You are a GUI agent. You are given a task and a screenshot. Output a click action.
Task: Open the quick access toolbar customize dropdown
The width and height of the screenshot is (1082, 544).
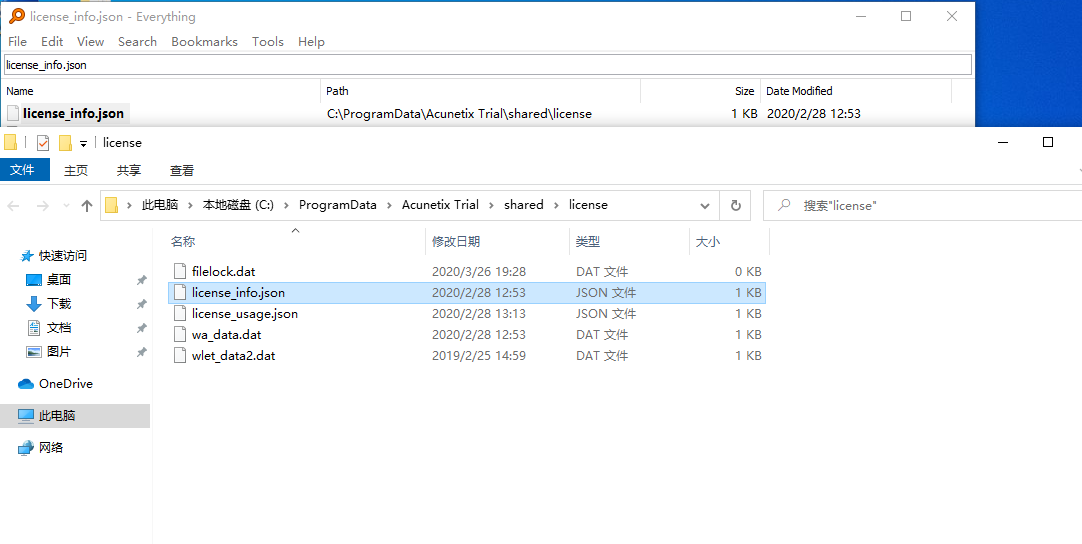(x=83, y=144)
